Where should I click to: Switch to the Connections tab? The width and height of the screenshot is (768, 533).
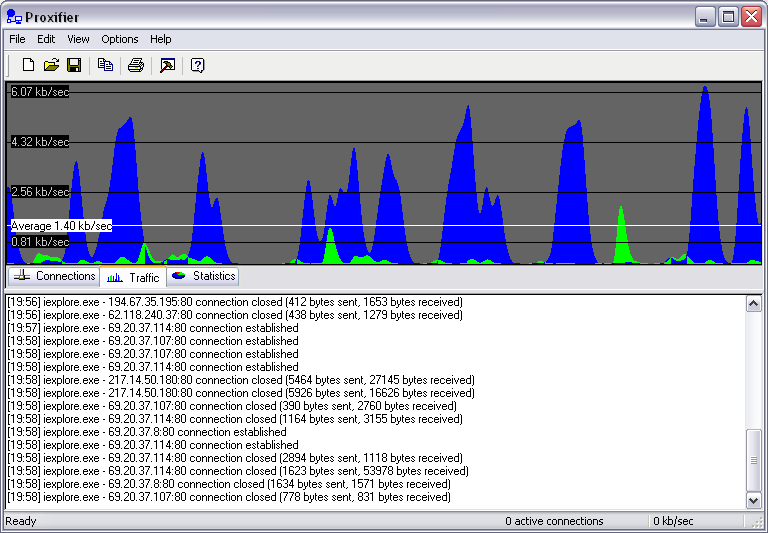click(54, 276)
